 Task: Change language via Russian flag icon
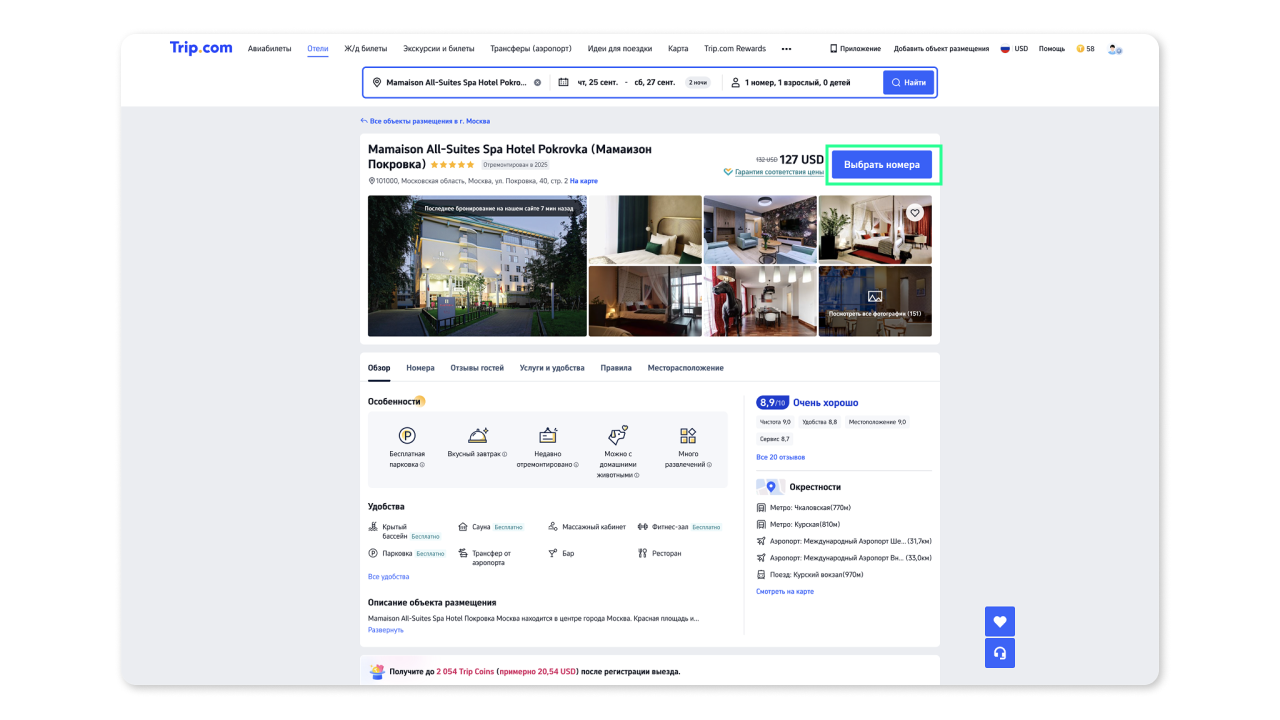[1005, 49]
